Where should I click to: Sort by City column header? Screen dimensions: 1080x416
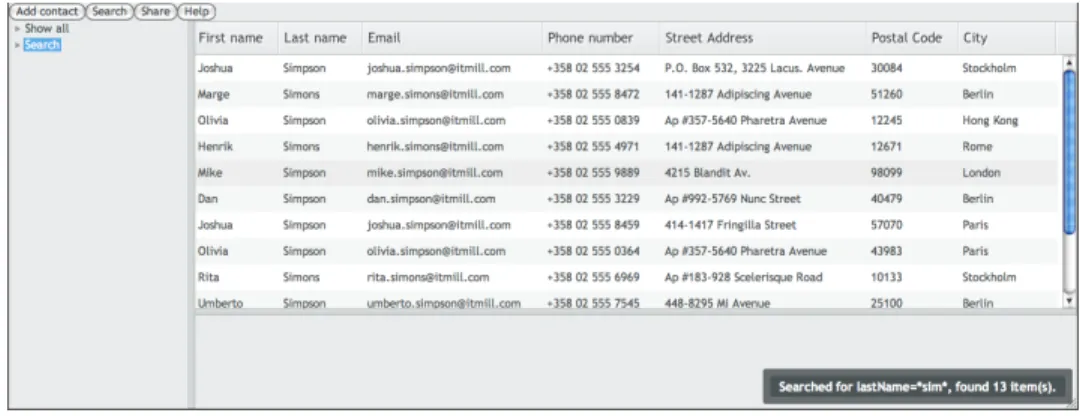[x=1006, y=39]
